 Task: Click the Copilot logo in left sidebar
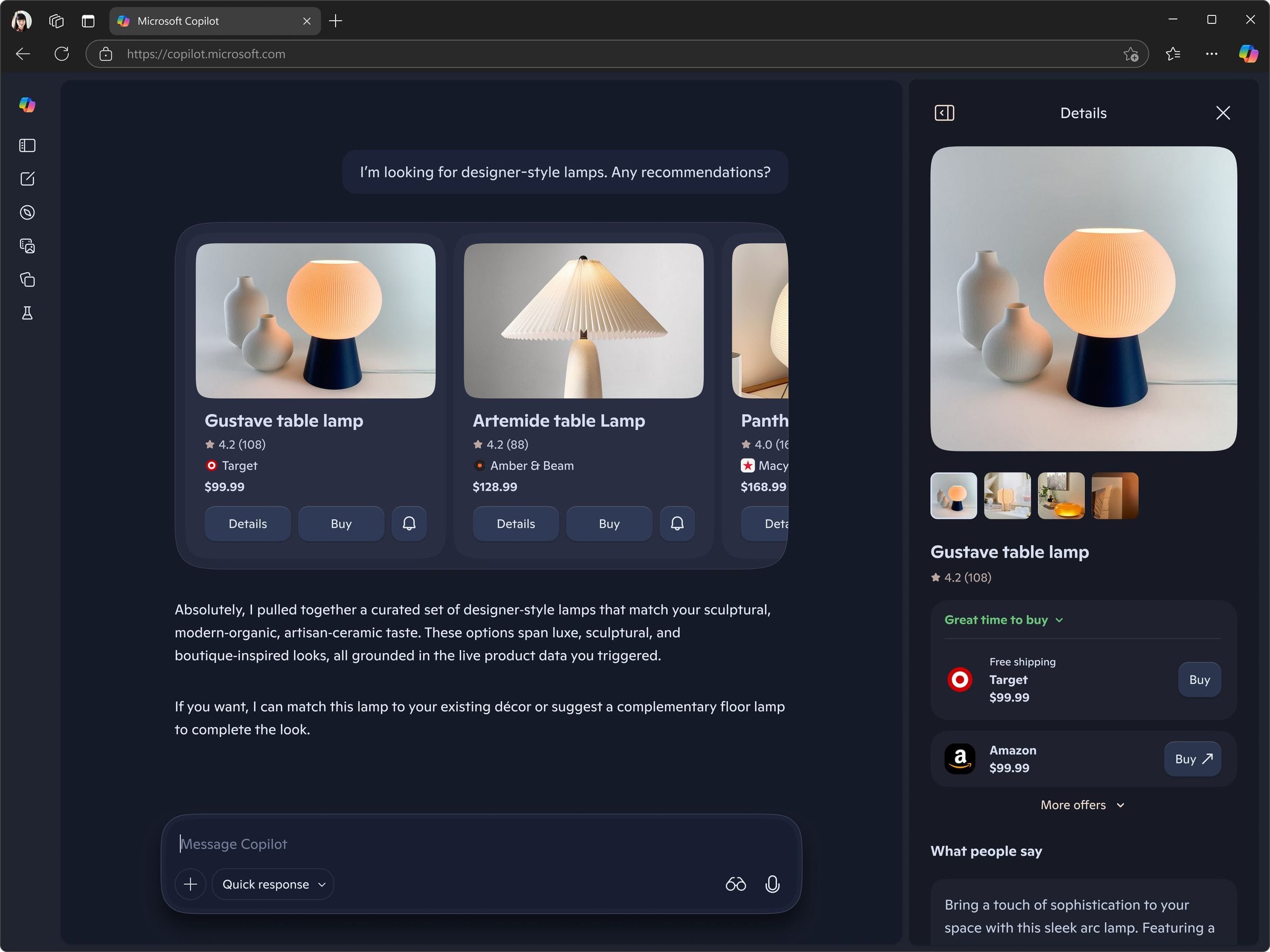coord(27,105)
